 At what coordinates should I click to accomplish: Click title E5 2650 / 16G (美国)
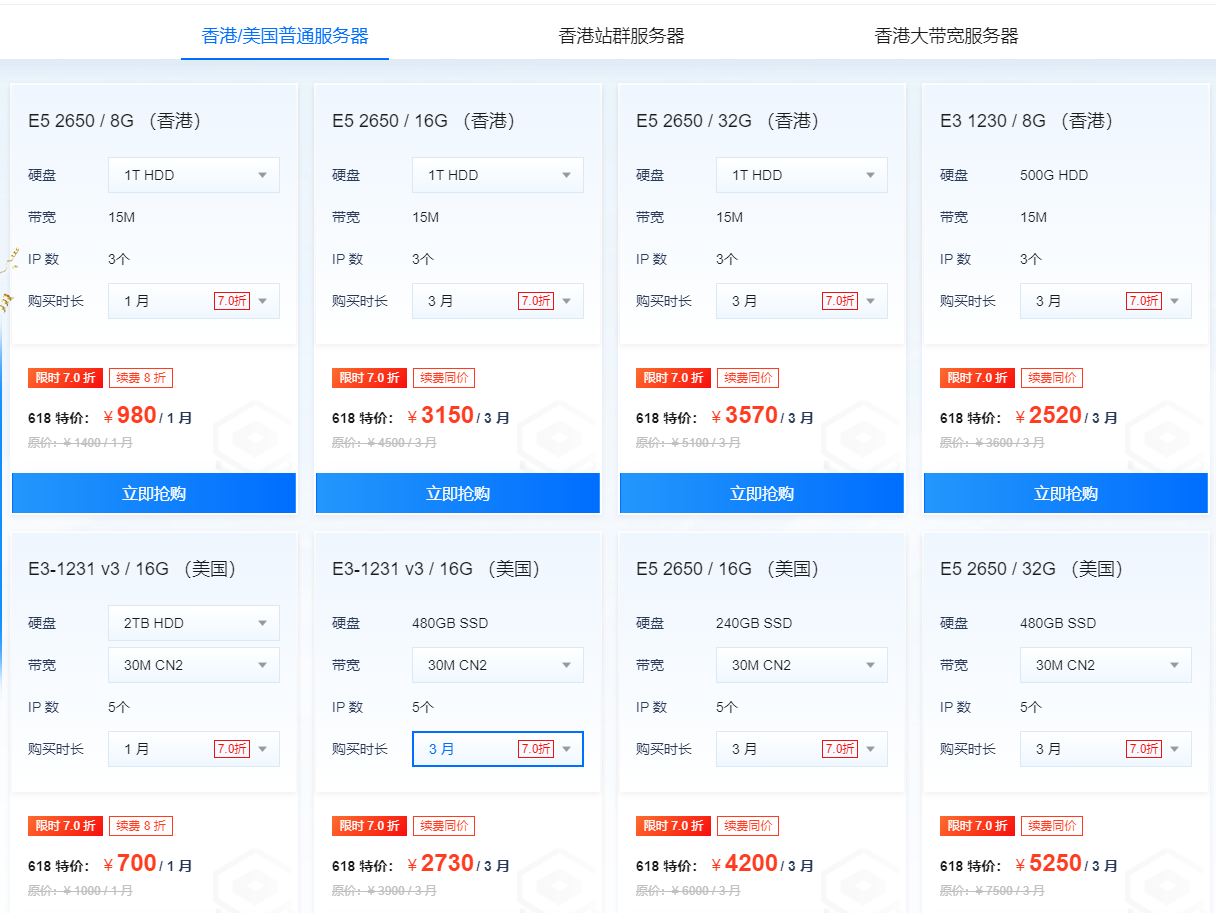point(730,569)
